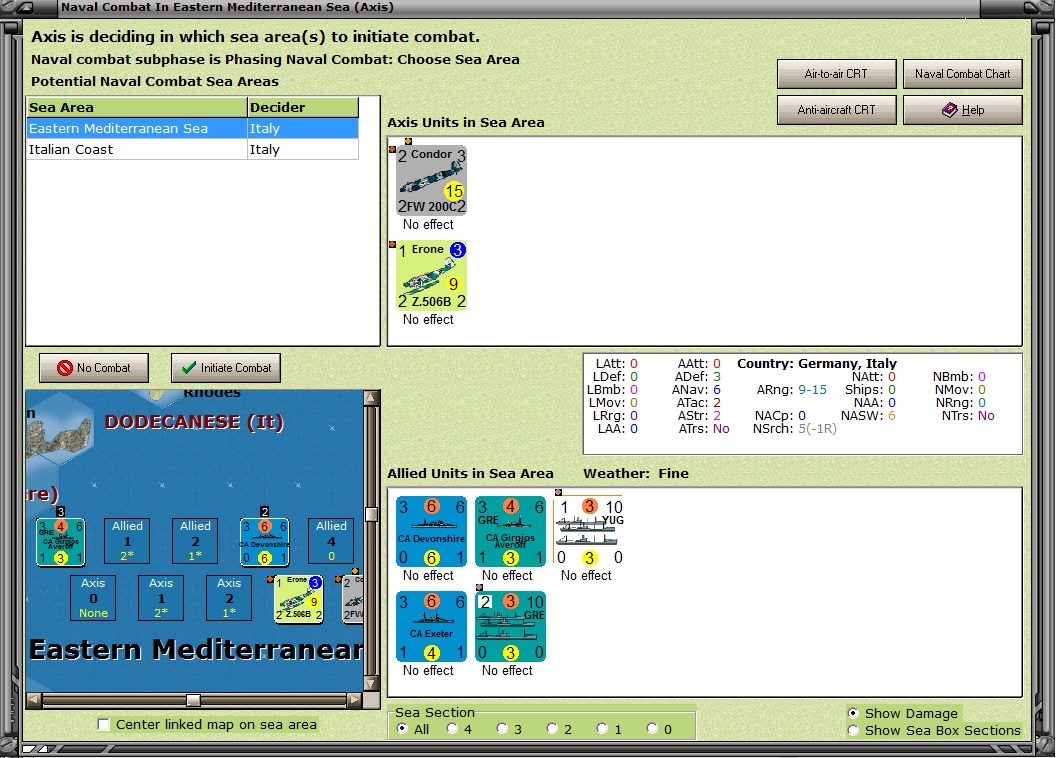This screenshot has width=1056, height=758.
Task: Click the CA Devonshire counter on the map
Action: click(264, 541)
